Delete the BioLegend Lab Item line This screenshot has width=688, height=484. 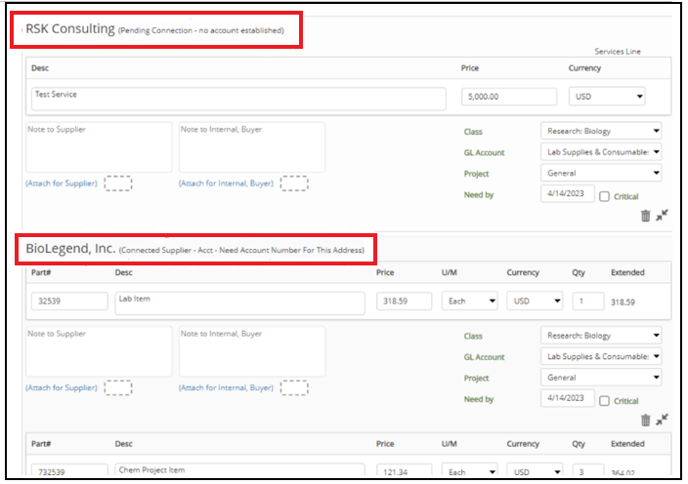pos(645,420)
